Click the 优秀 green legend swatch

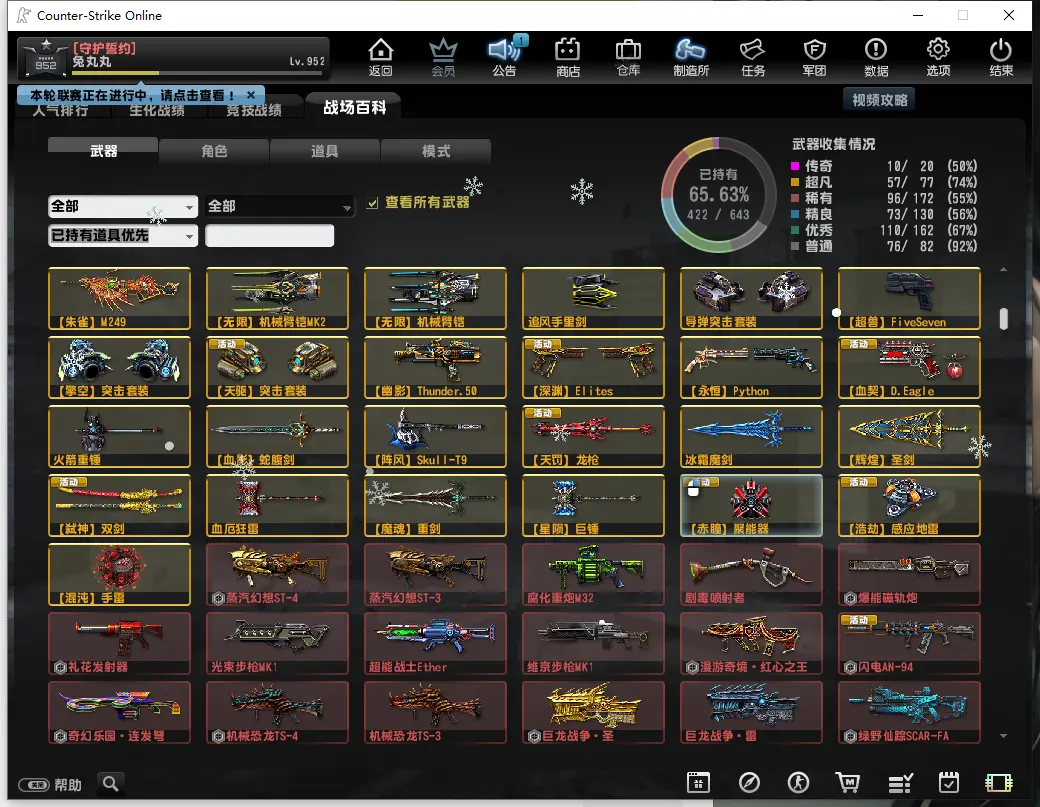795,230
